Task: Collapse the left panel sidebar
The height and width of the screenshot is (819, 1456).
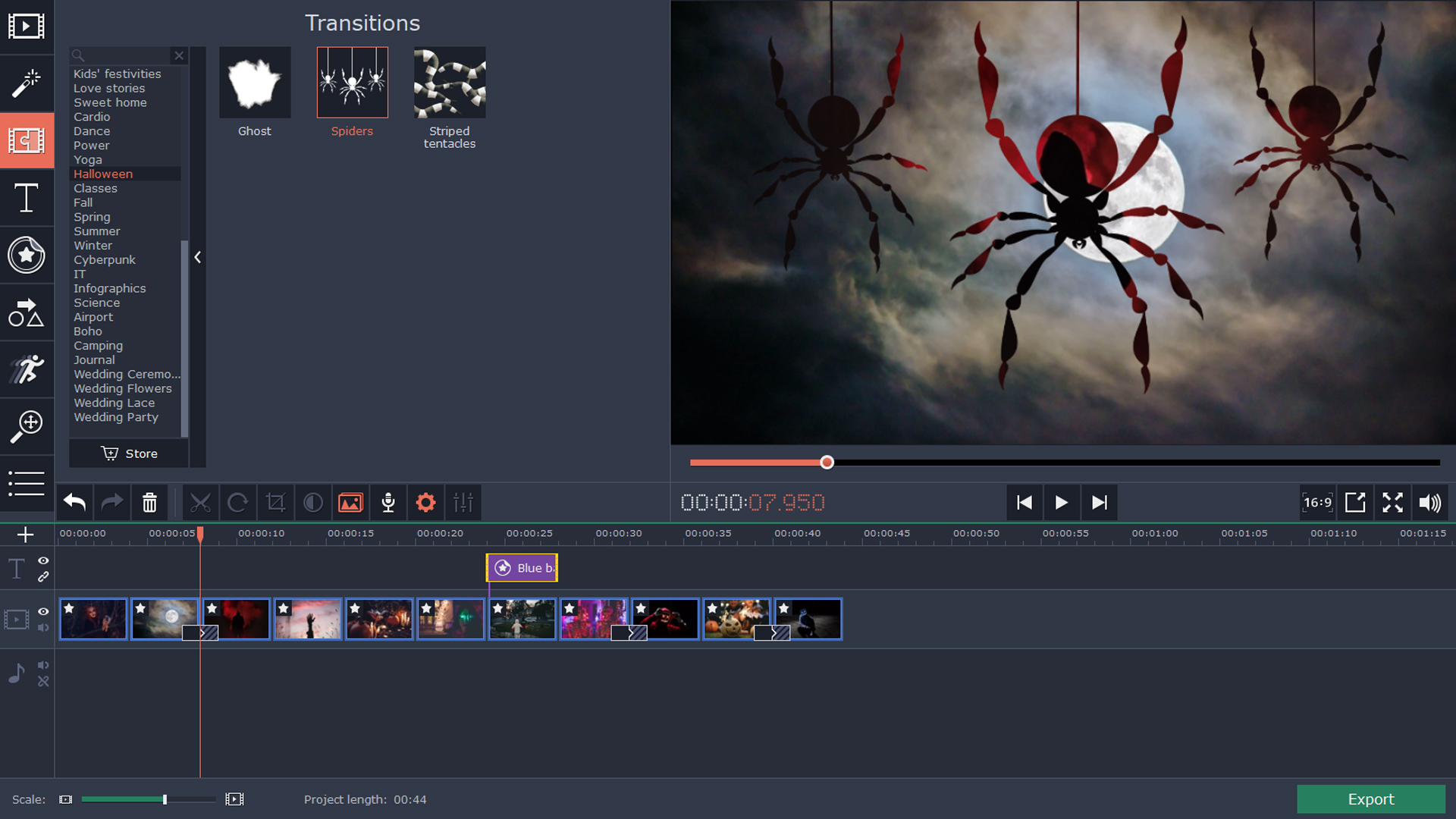Action: click(x=198, y=258)
